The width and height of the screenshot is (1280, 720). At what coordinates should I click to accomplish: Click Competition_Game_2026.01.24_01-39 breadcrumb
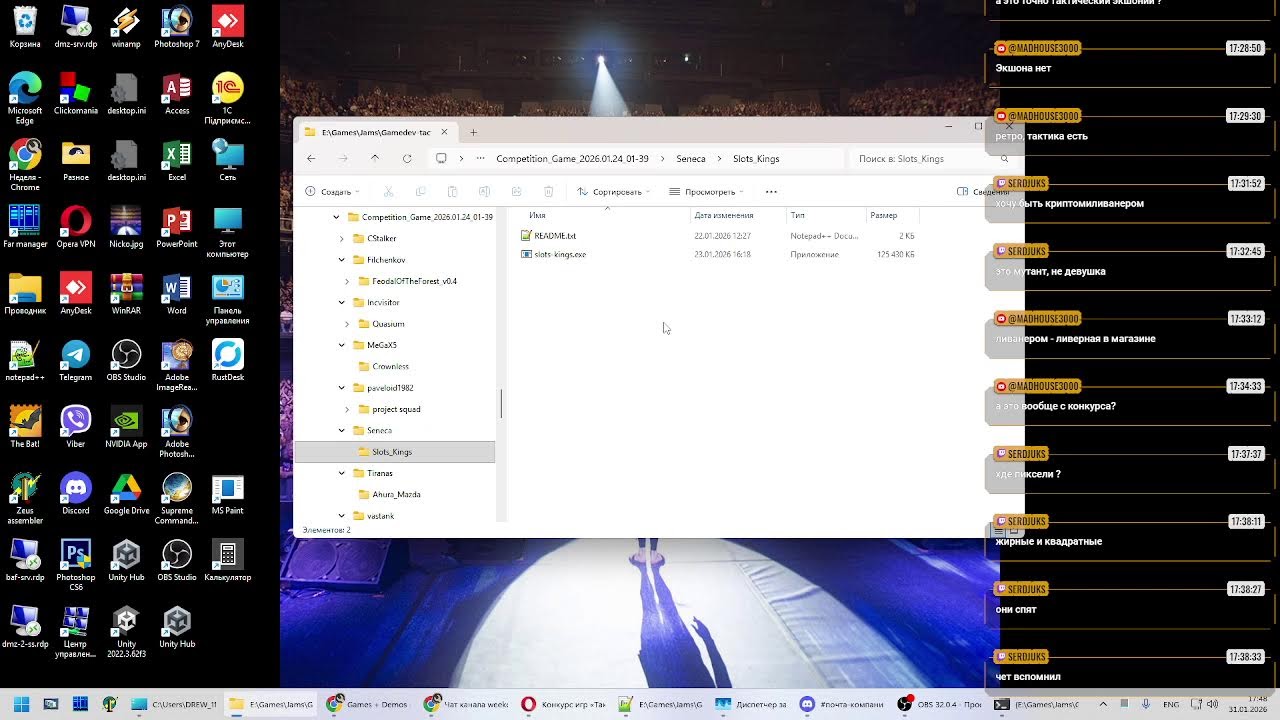pyautogui.click(x=572, y=158)
